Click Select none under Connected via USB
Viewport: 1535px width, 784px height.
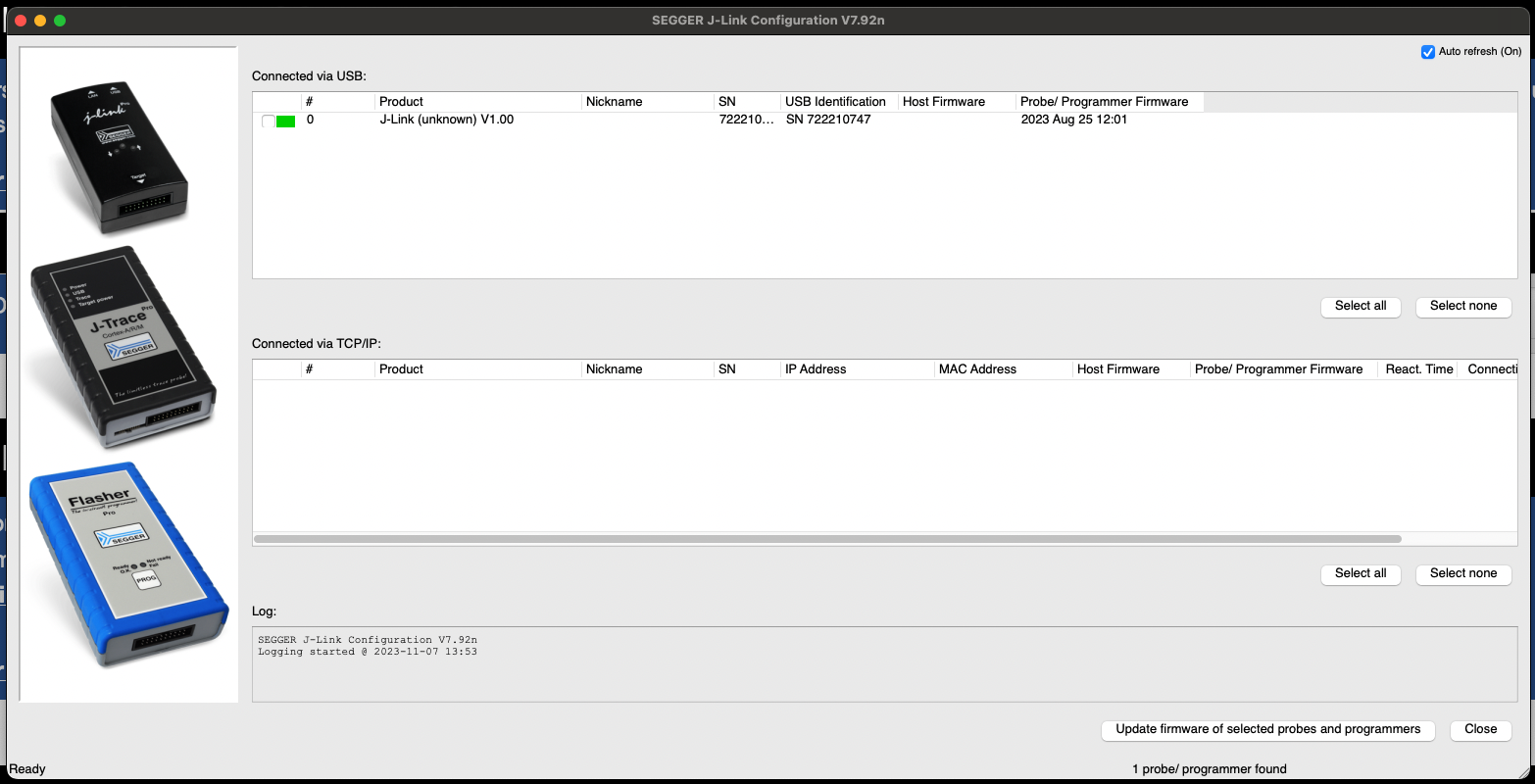pos(1463,306)
